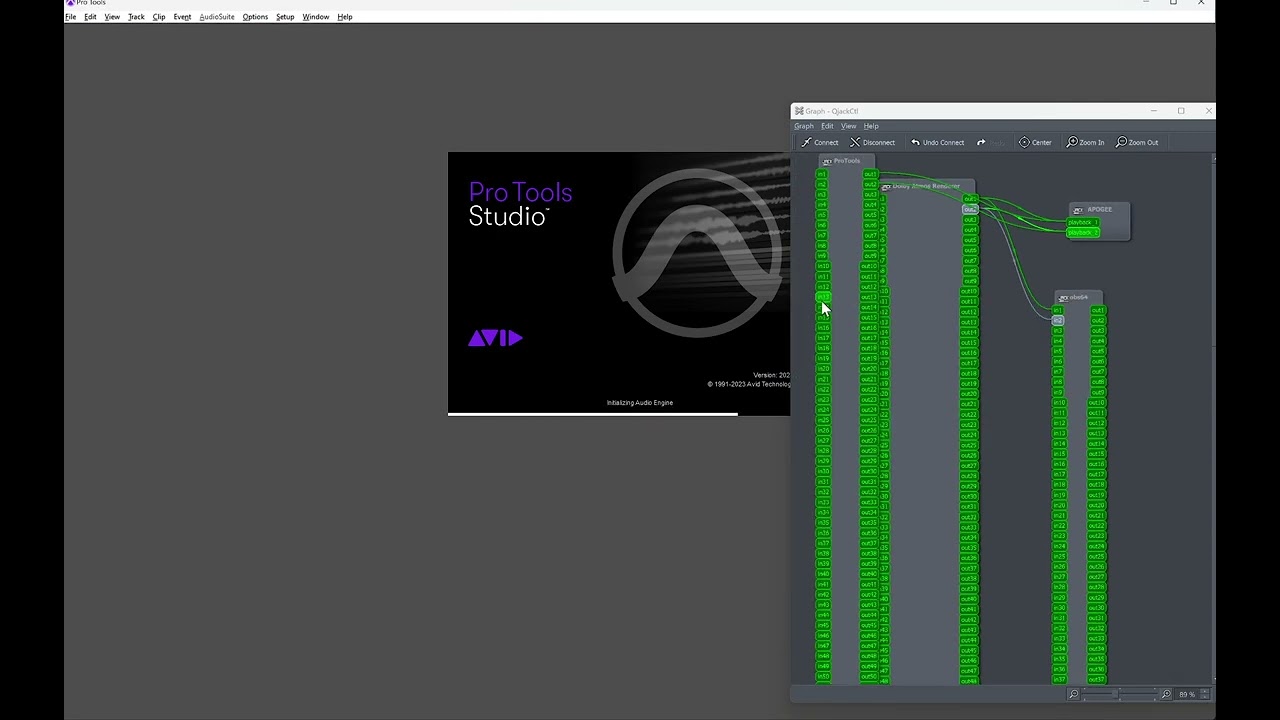Image resolution: width=1280 pixels, height=720 pixels.
Task: Click the ProTools node title label
Action: click(847, 161)
